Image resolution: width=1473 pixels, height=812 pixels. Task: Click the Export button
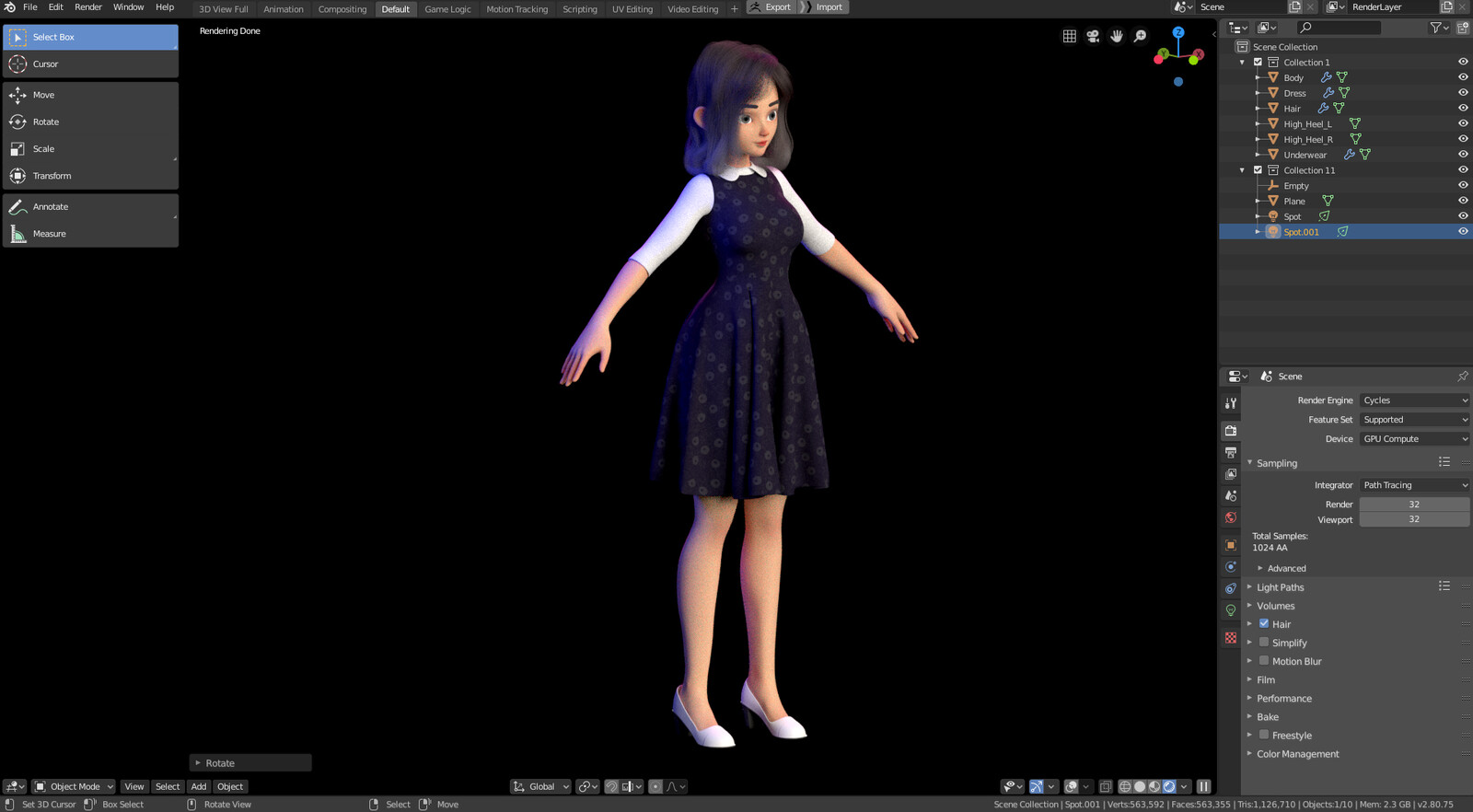[771, 7]
